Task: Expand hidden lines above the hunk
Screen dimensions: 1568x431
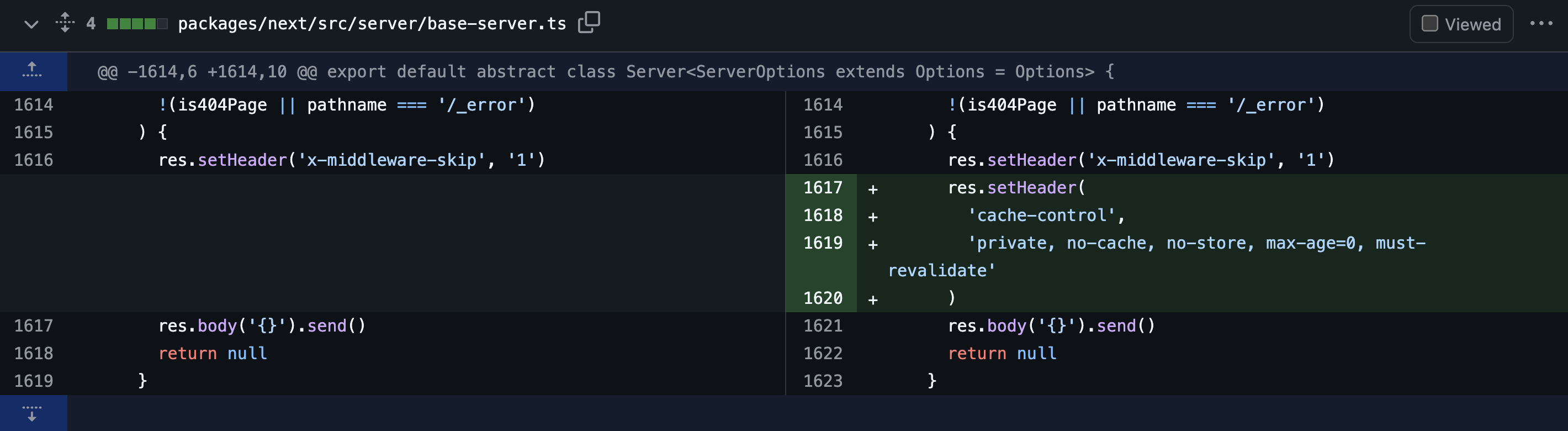Action: pyautogui.click(x=33, y=71)
